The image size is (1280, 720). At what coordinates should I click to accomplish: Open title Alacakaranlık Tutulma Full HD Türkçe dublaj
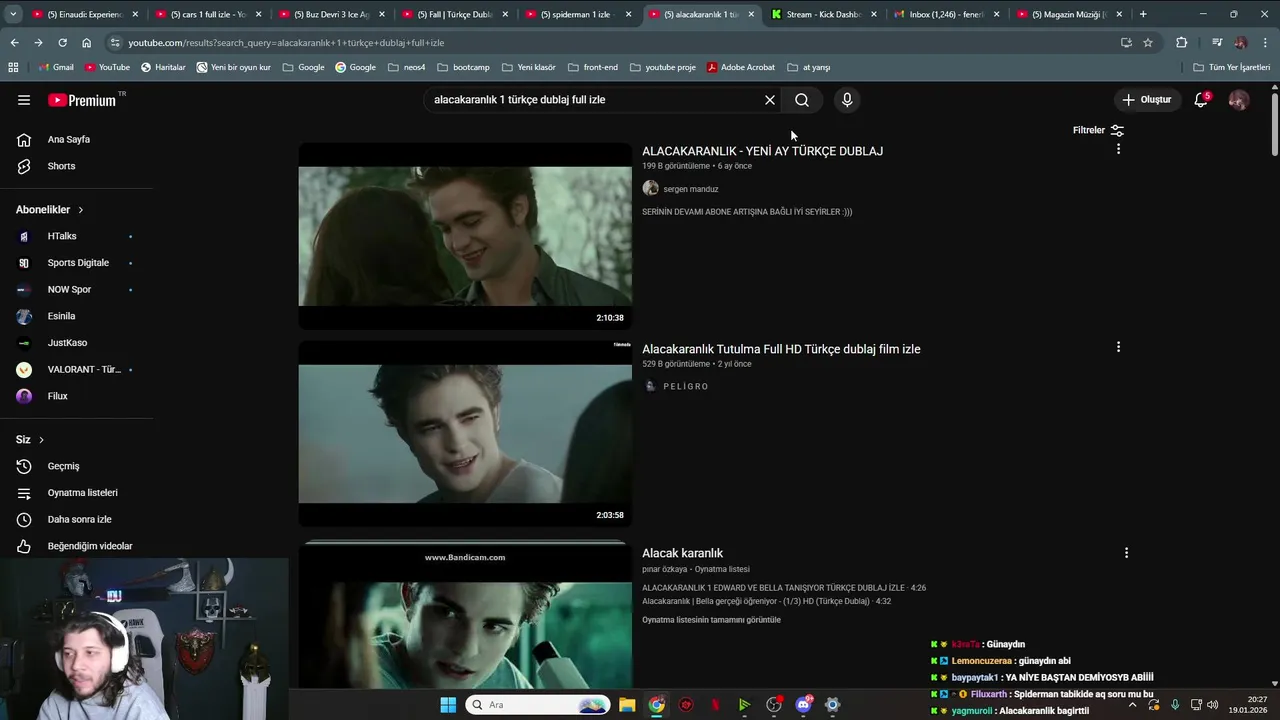point(781,349)
